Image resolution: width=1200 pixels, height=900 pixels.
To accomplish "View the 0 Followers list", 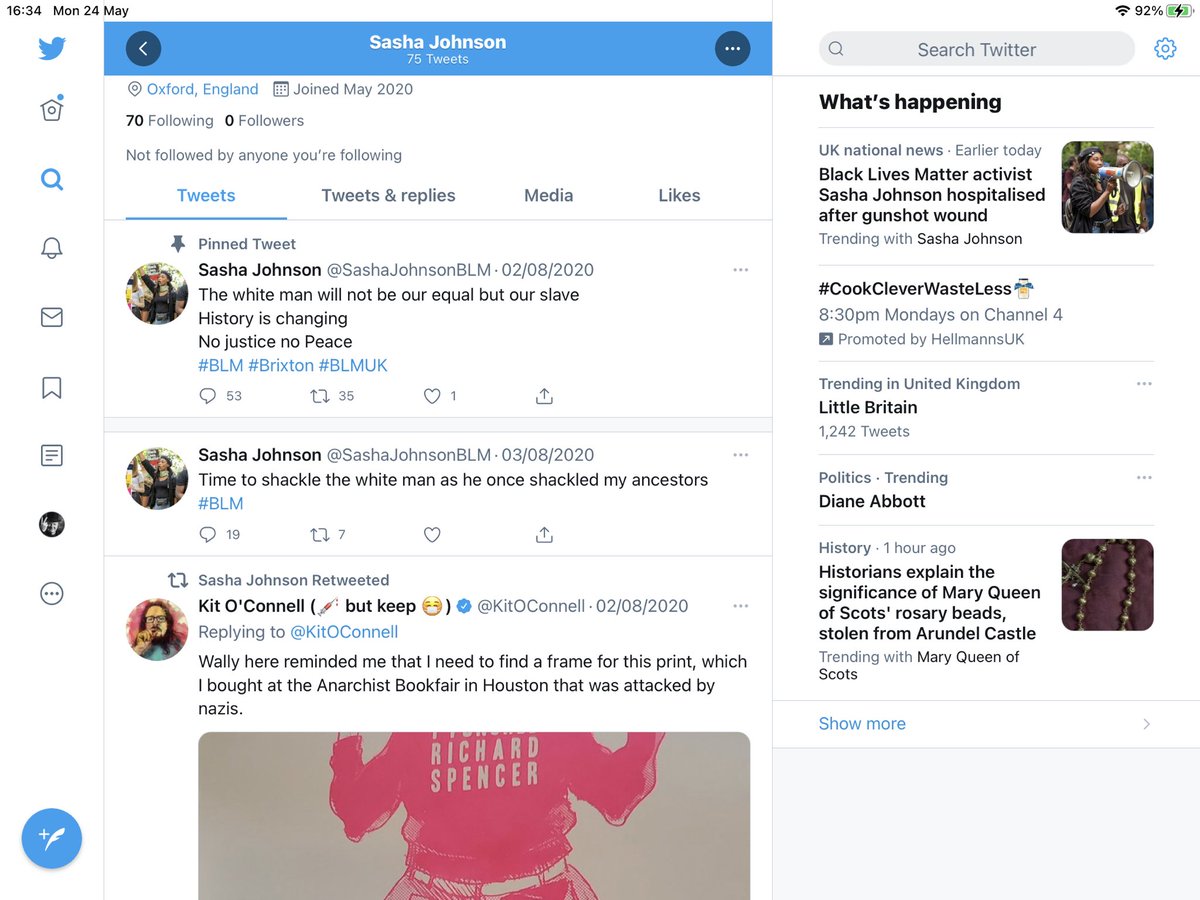I will click(264, 120).
